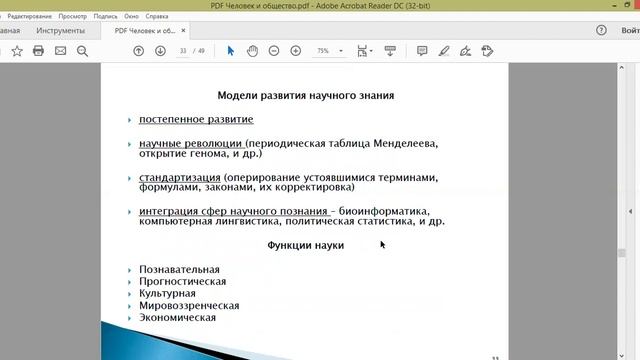Select the PDF Человек и об... document tab
640x360 pixels.
click(144, 31)
